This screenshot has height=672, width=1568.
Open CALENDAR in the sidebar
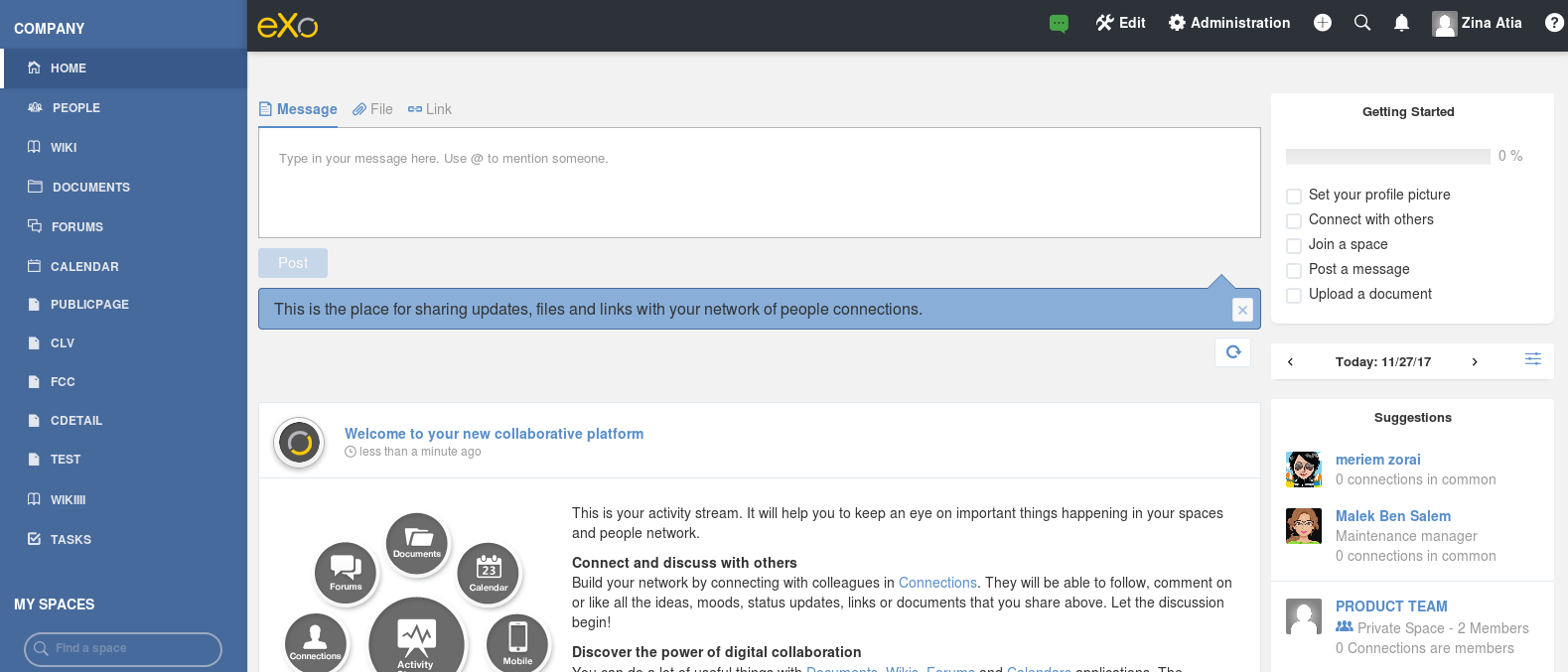click(123, 267)
